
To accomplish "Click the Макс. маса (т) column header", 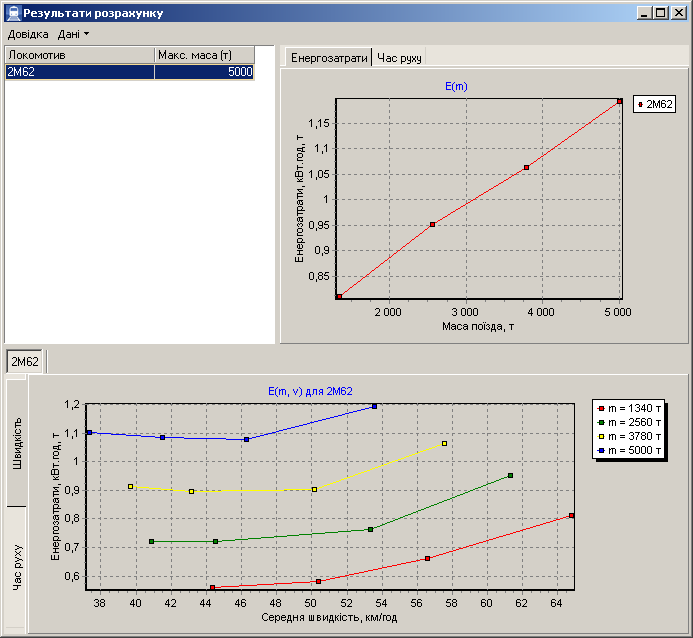I will pyautogui.click(x=204, y=55).
